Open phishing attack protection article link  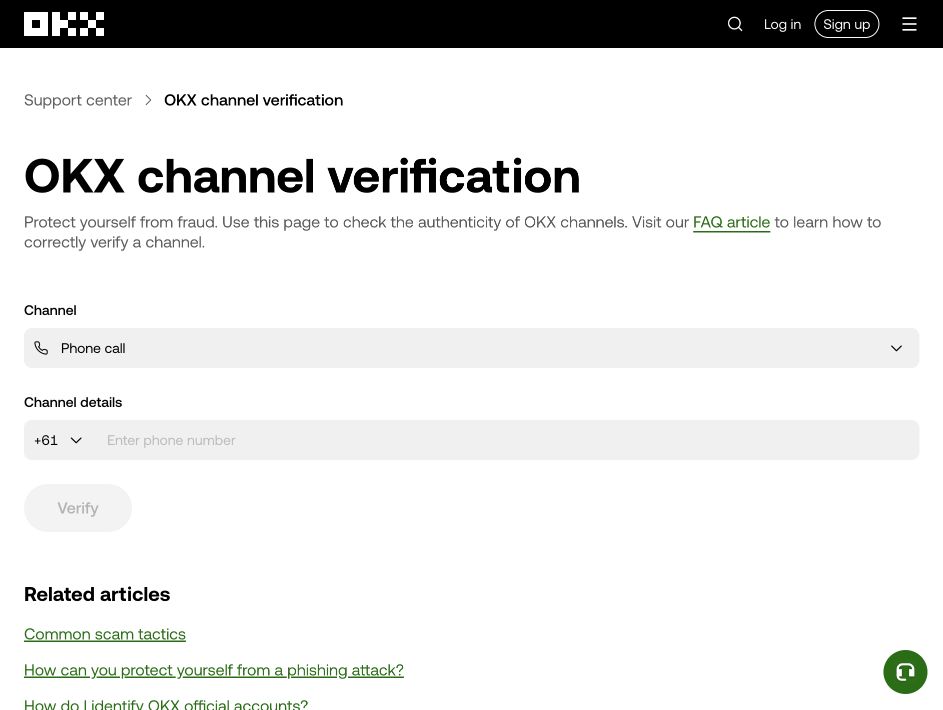(x=213, y=670)
